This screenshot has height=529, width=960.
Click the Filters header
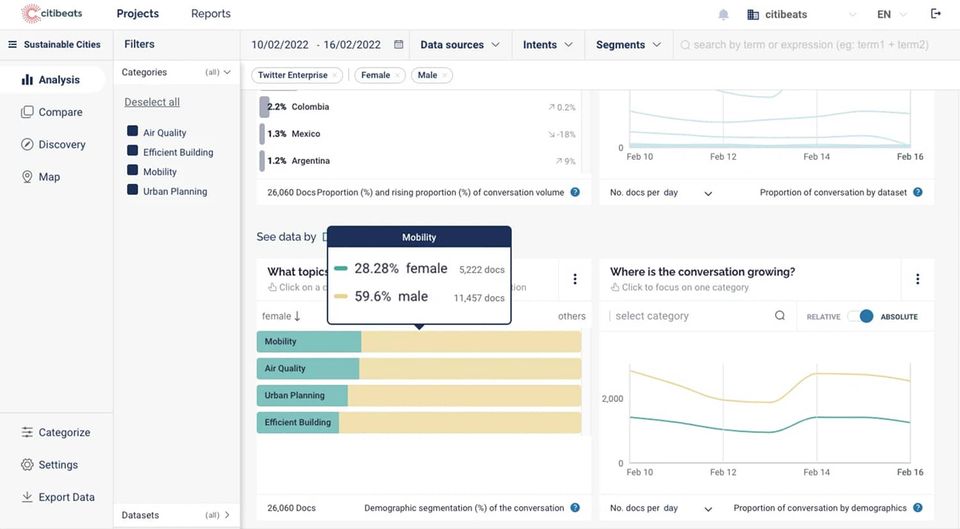coord(139,44)
